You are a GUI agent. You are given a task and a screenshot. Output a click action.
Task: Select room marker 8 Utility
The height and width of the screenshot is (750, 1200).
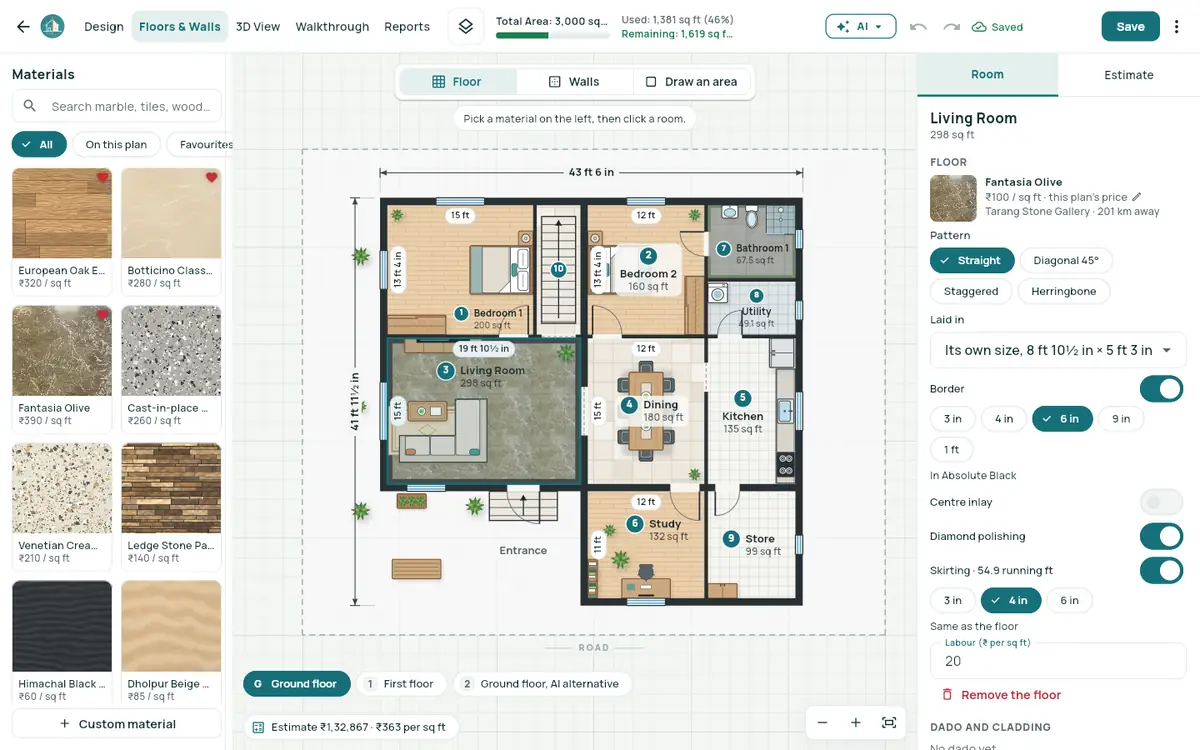pyautogui.click(x=756, y=296)
